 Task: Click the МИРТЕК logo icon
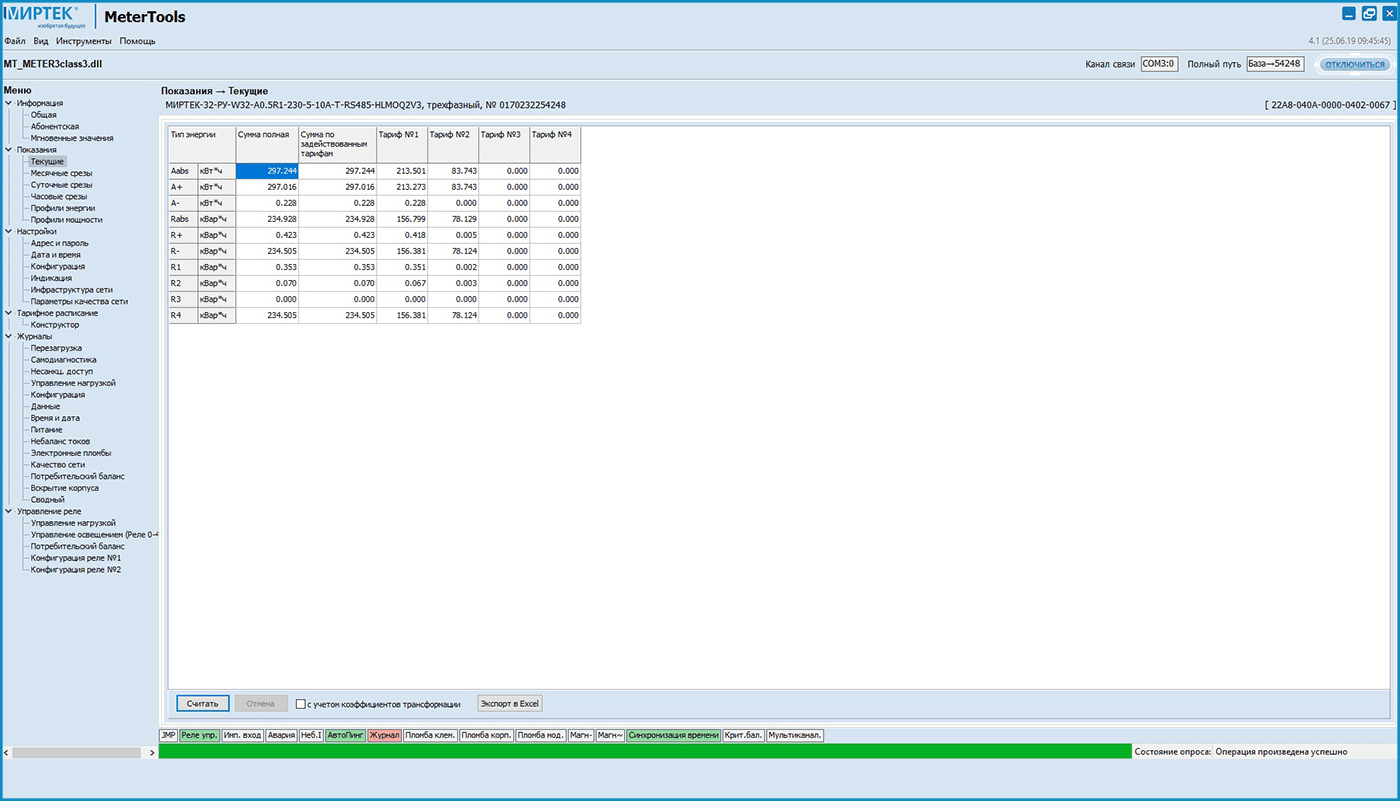tap(43, 17)
